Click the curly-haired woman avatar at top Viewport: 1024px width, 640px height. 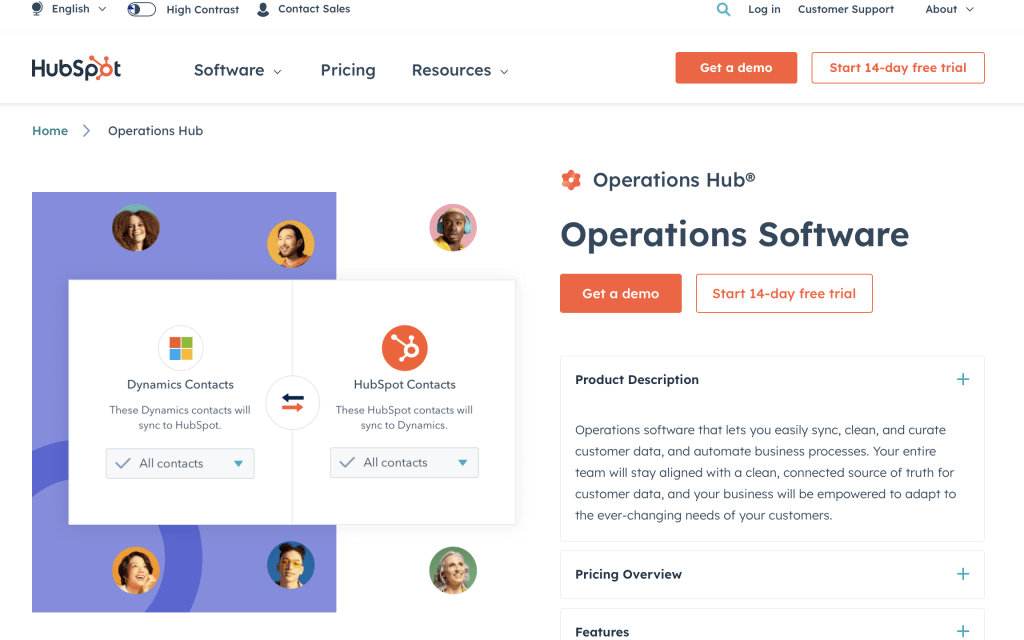(x=136, y=228)
